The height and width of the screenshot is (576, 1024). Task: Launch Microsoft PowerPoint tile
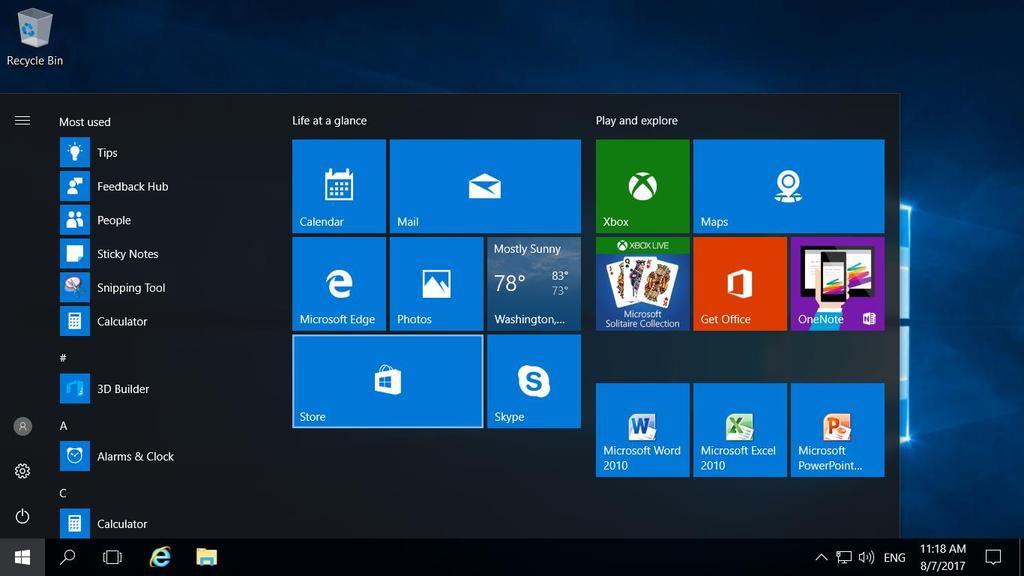pyautogui.click(x=837, y=430)
